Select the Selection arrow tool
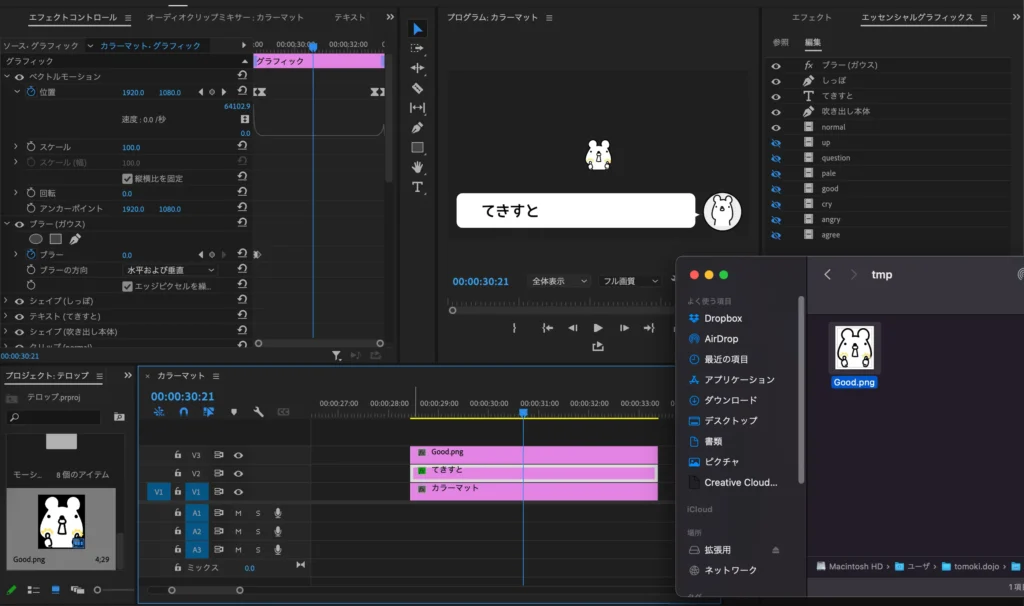This screenshot has width=1024, height=606. click(417, 29)
